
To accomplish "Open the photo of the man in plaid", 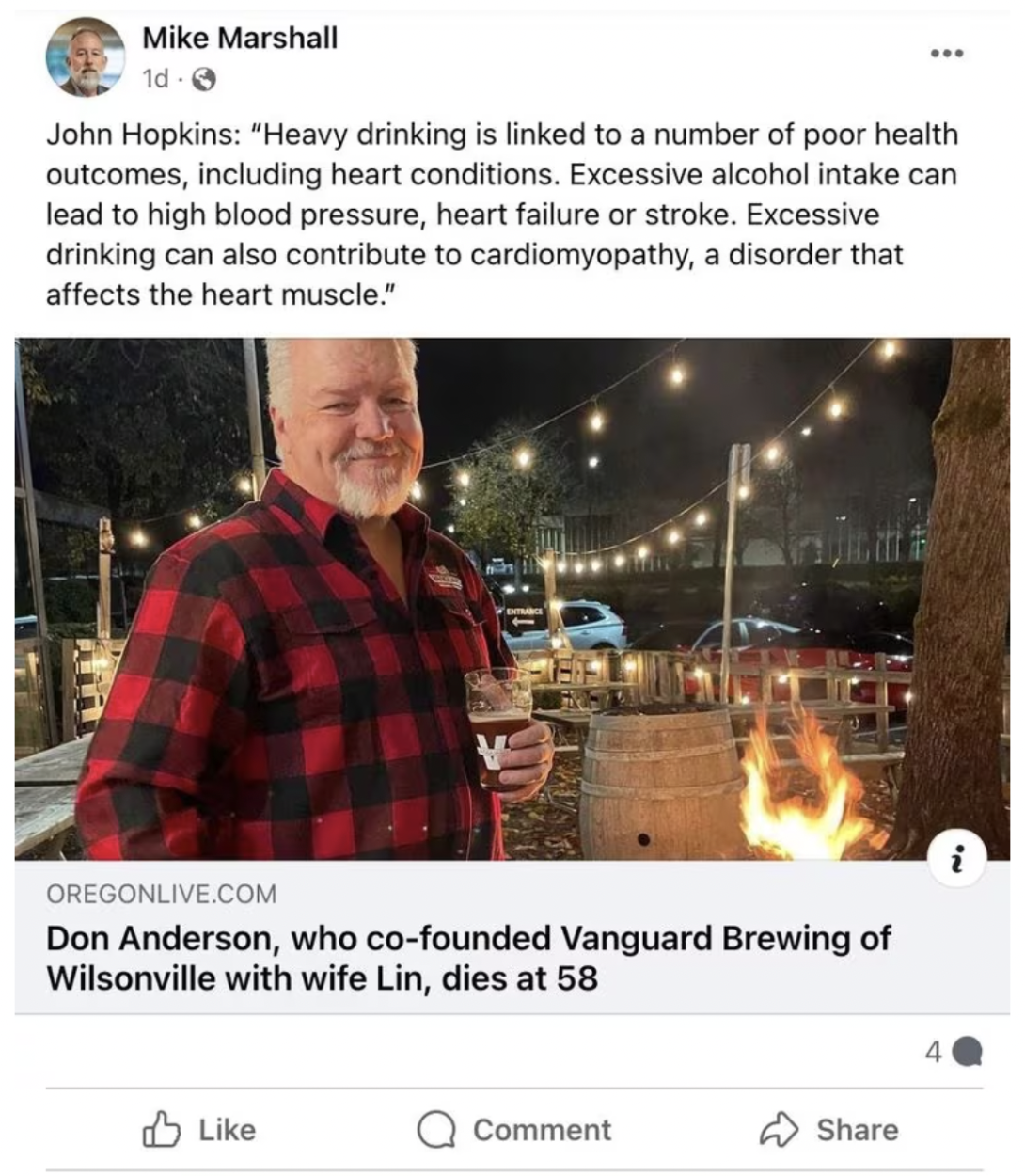I will click(x=512, y=598).
